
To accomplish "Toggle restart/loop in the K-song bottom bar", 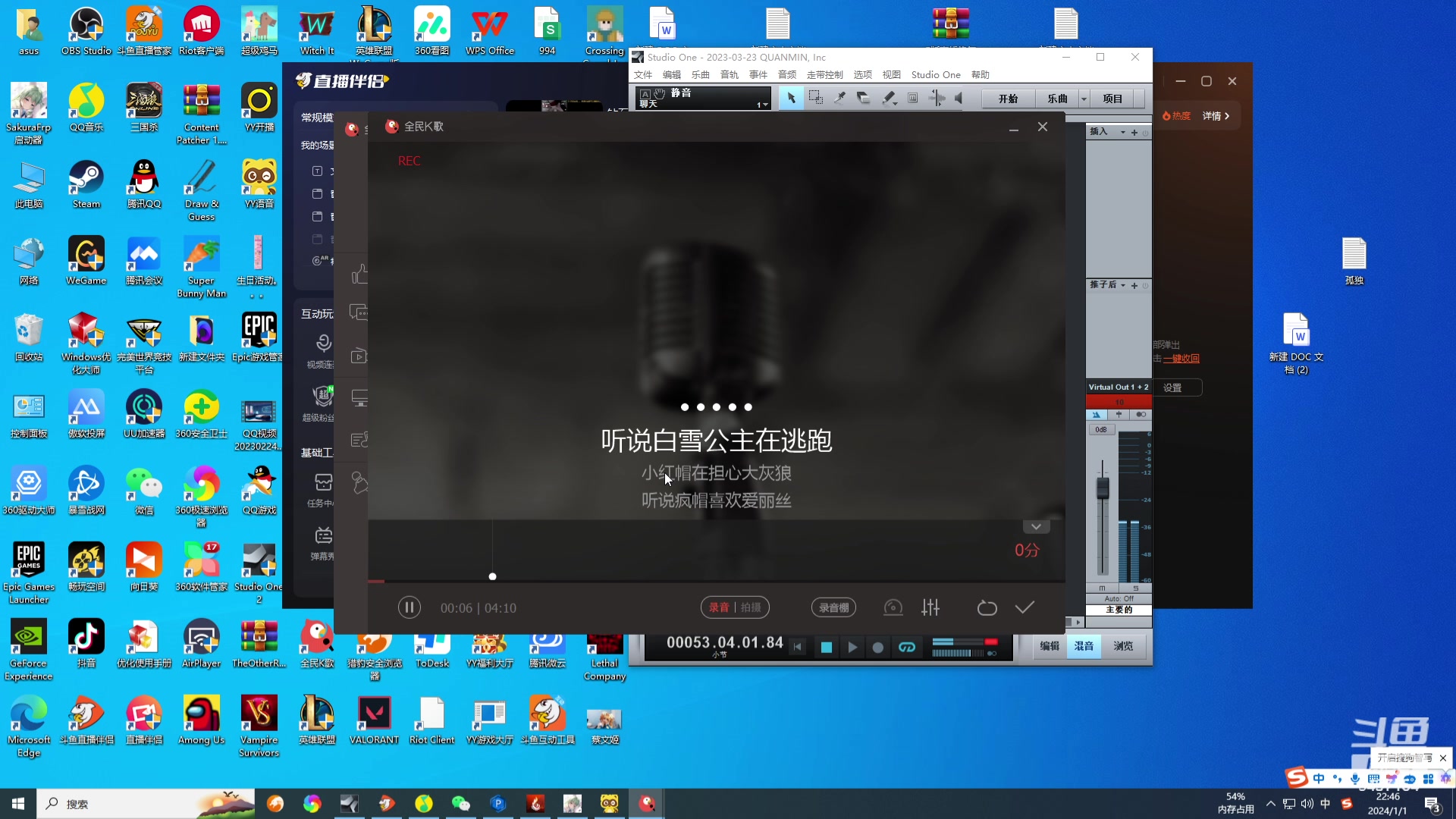I will pyautogui.click(x=987, y=607).
